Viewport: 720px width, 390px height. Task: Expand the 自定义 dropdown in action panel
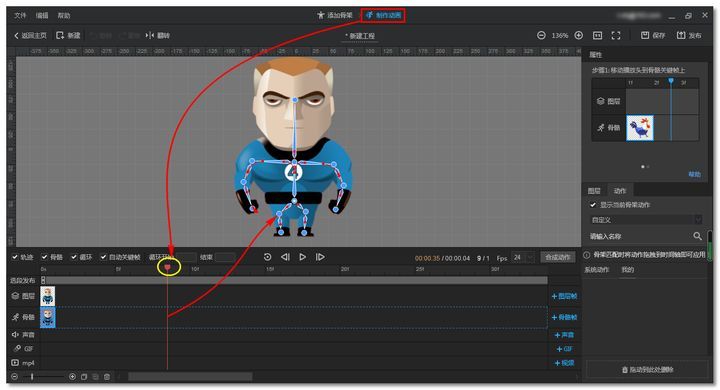(x=646, y=220)
